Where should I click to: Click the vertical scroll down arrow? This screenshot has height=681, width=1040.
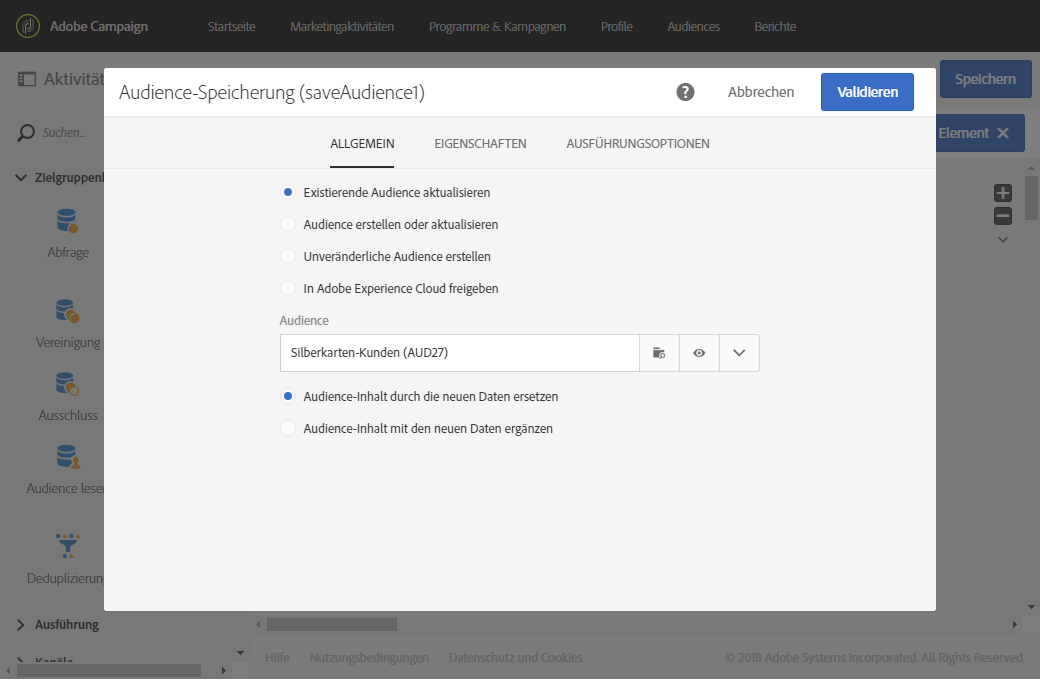pos(1031,607)
